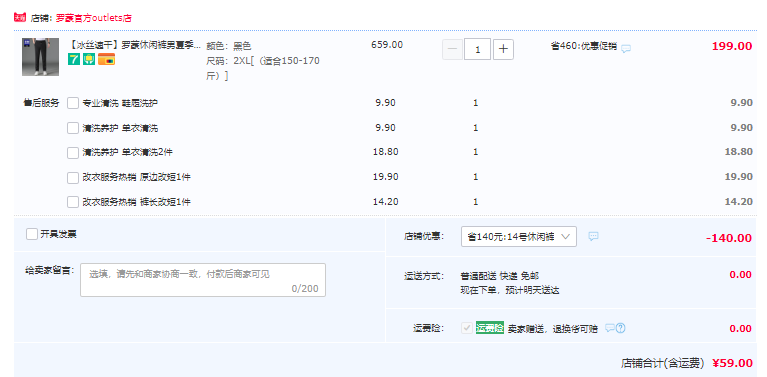Increase quantity with the plus button
767x377 pixels.
(x=503, y=49)
